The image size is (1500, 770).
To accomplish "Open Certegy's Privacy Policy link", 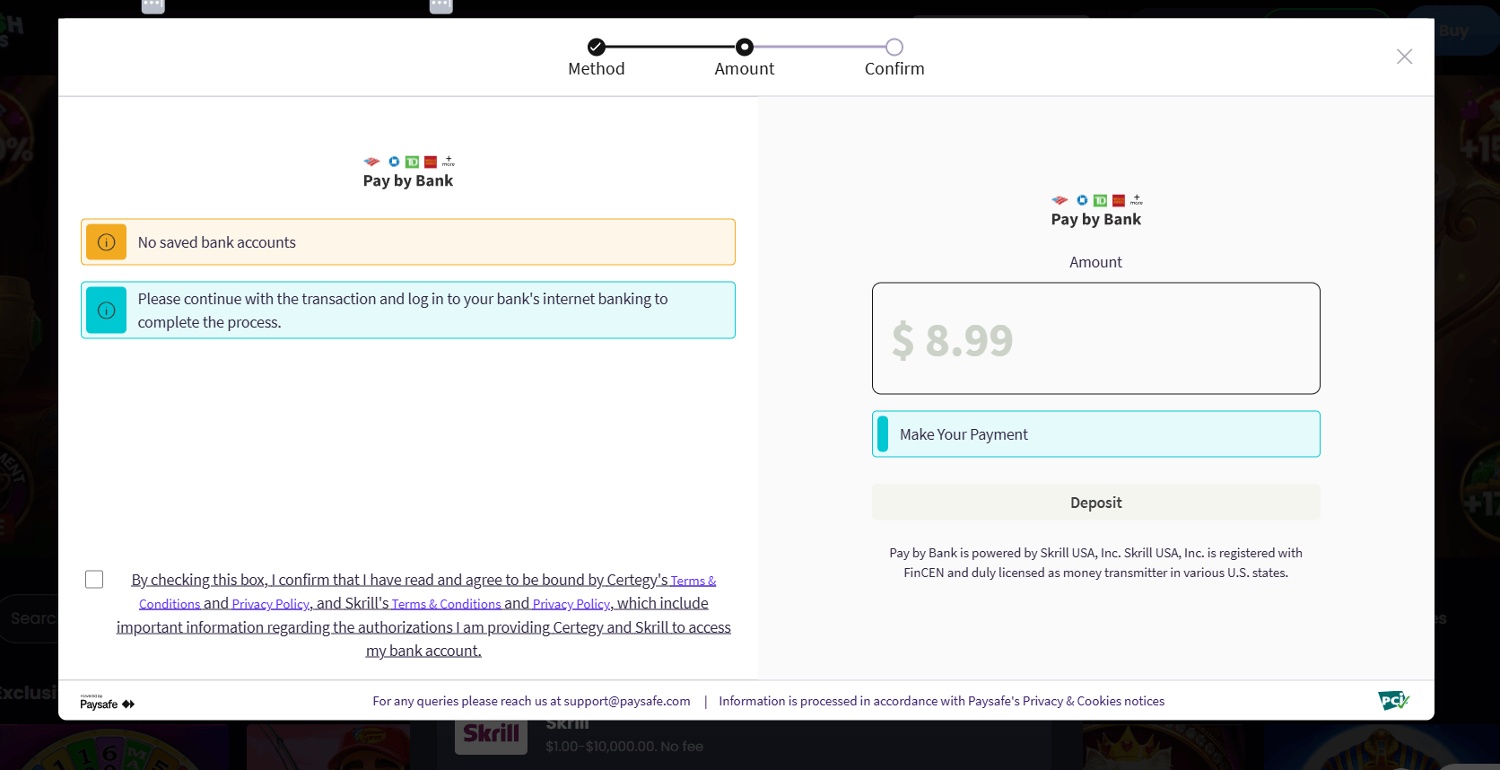I will (270, 604).
